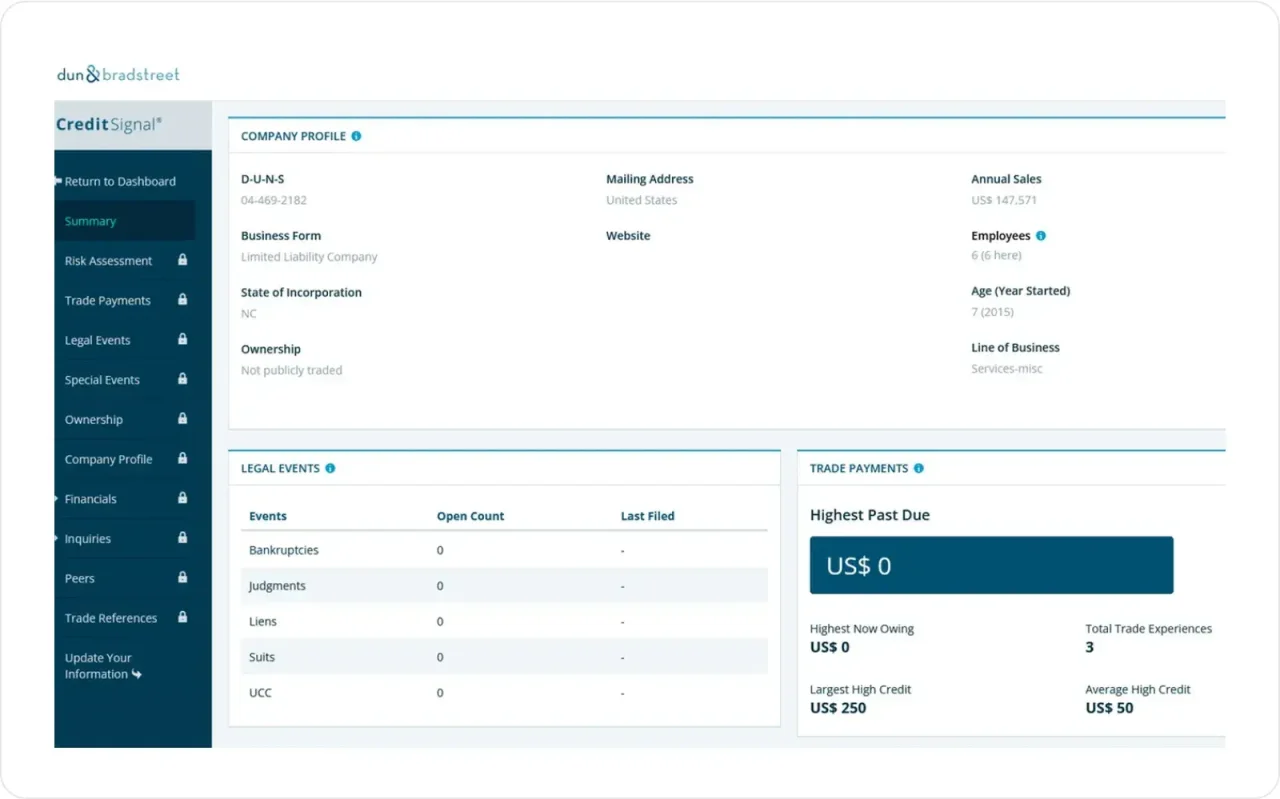The image size is (1280, 799).
Task: Select Summary in the sidebar
Action: (x=90, y=221)
